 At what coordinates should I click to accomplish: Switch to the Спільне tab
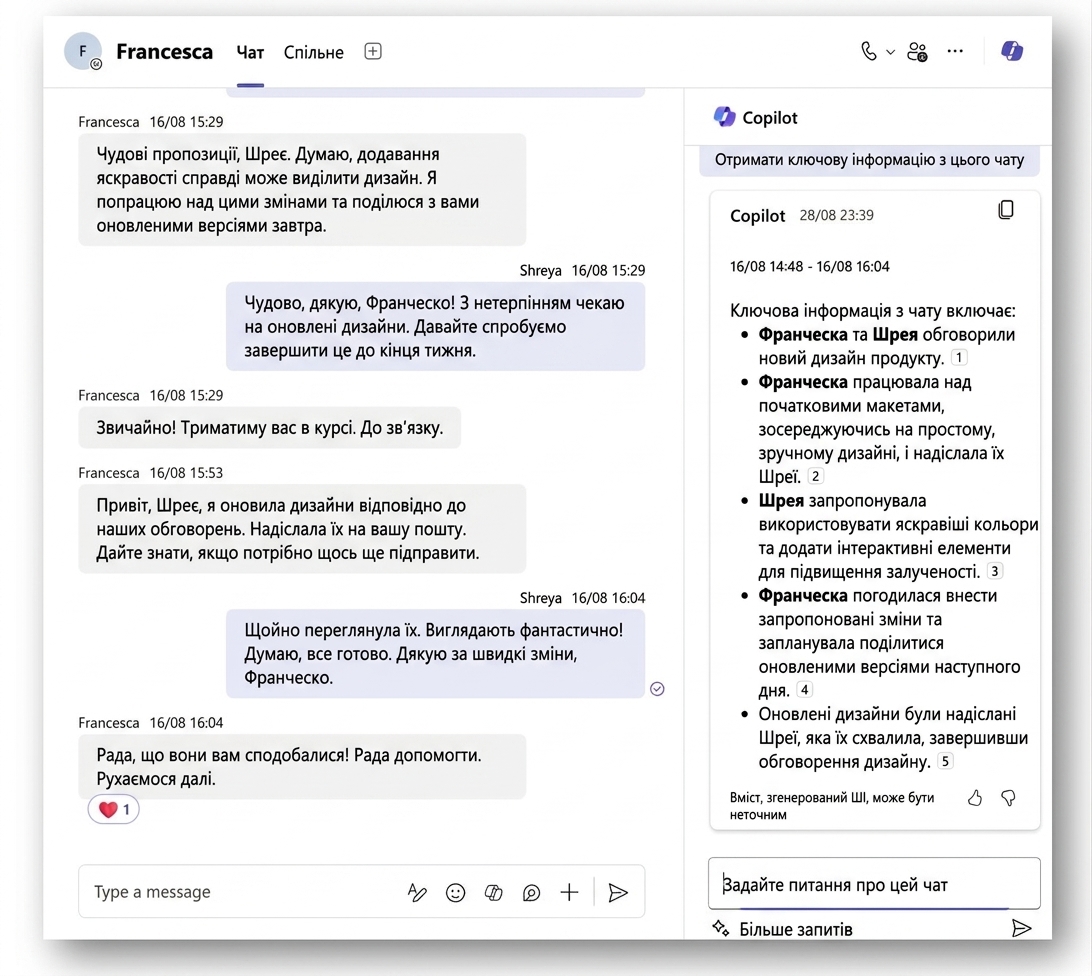point(313,52)
